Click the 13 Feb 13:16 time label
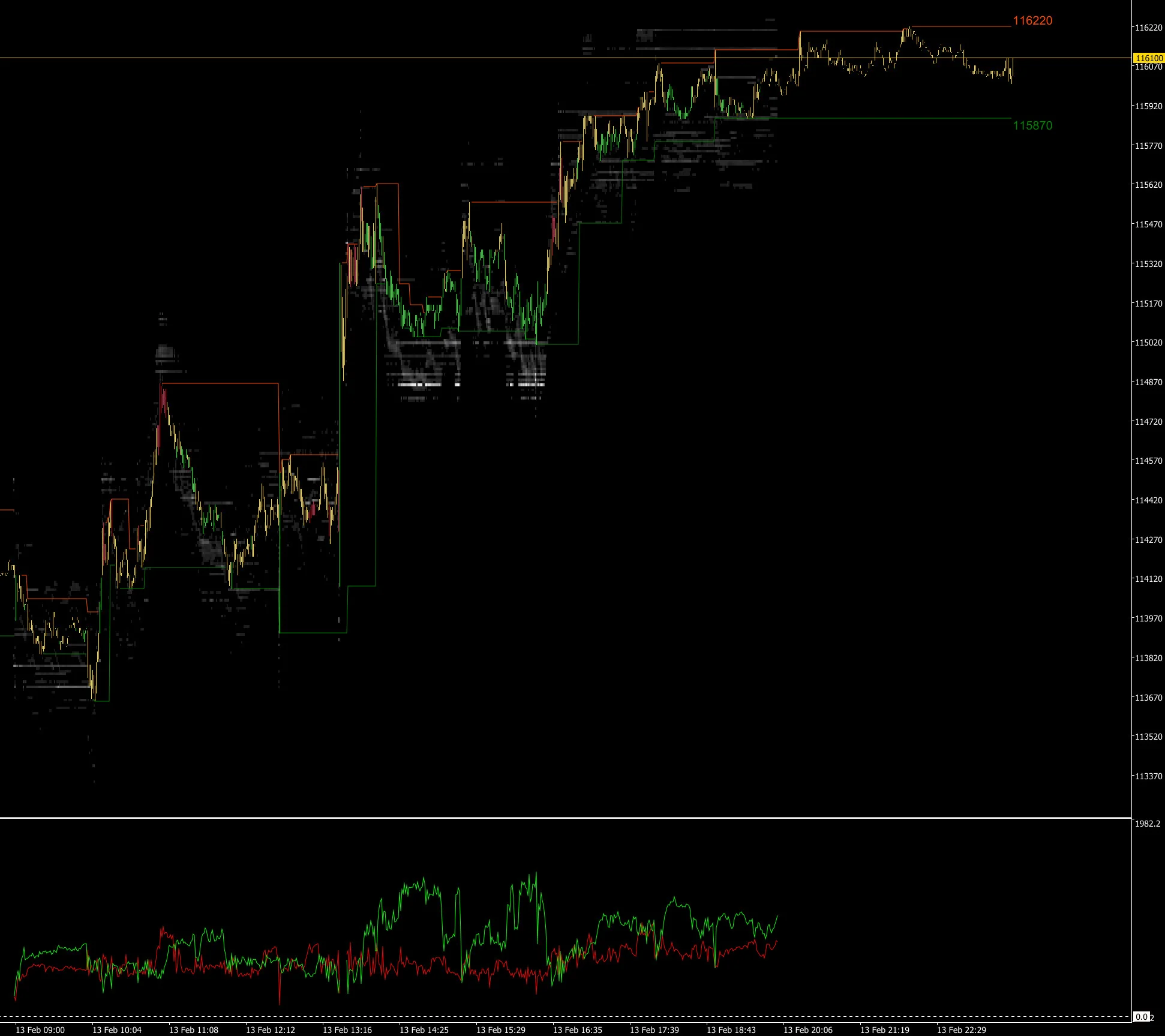1165x1036 pixels. click(347, 1030)
